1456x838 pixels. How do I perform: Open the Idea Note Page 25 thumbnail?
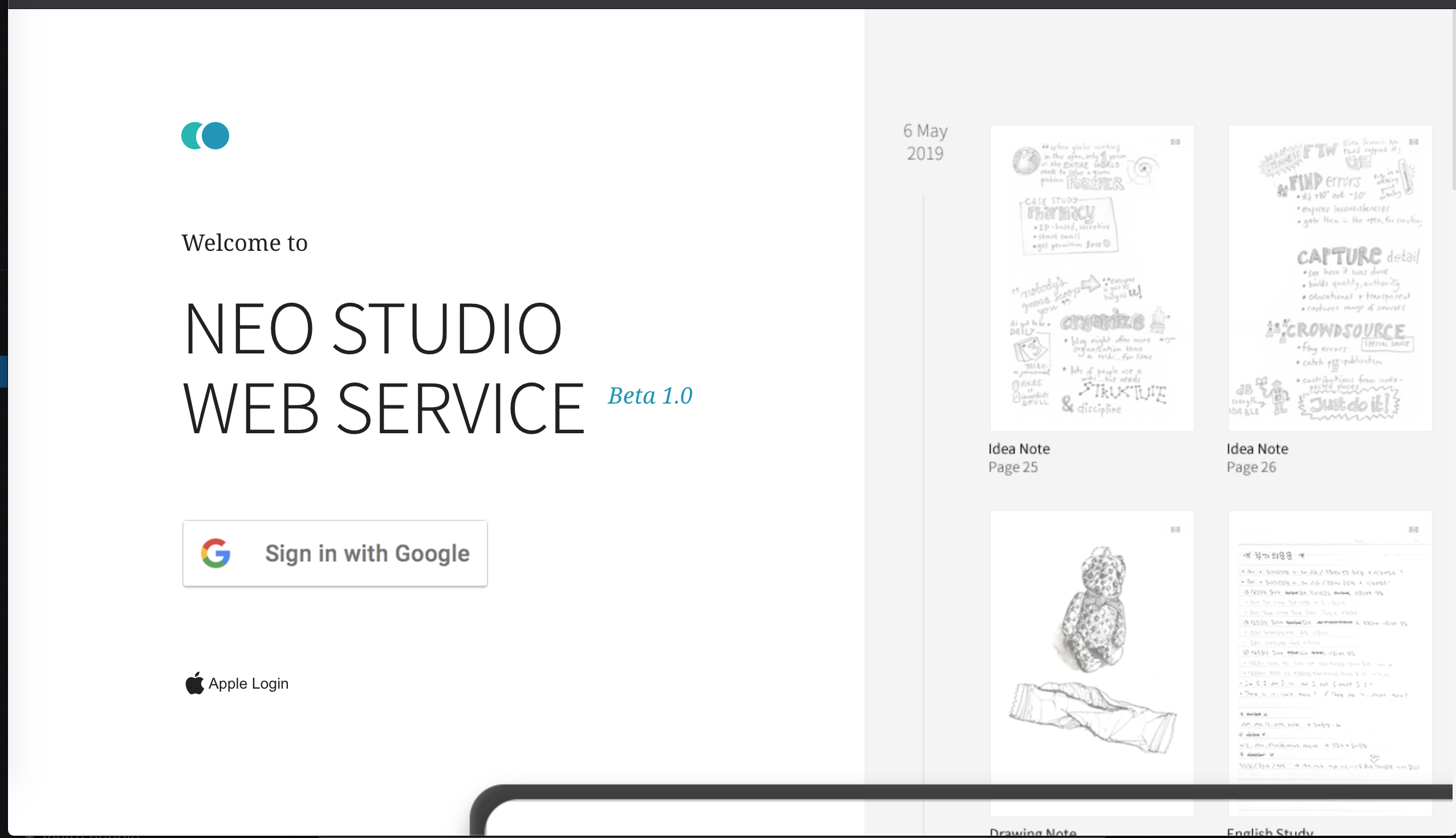(x=1092, y=278)
